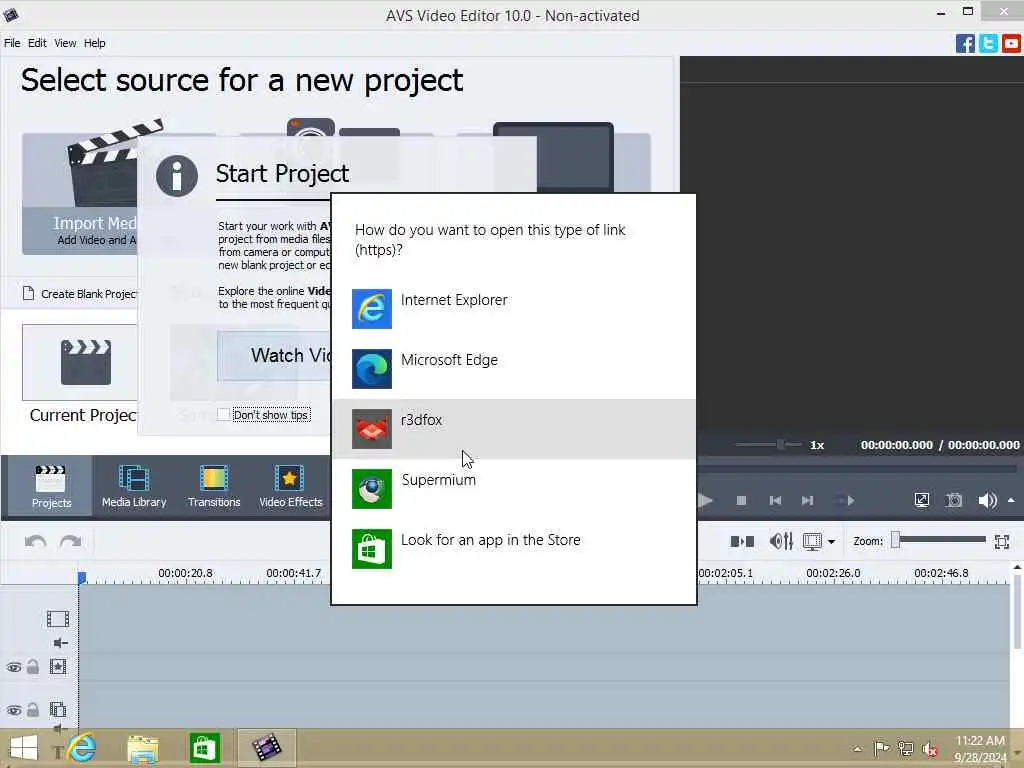Viewport: 1024px width, 768px height.
Task: Pick Supermium to open https link
Action: (x=514, y=489)
